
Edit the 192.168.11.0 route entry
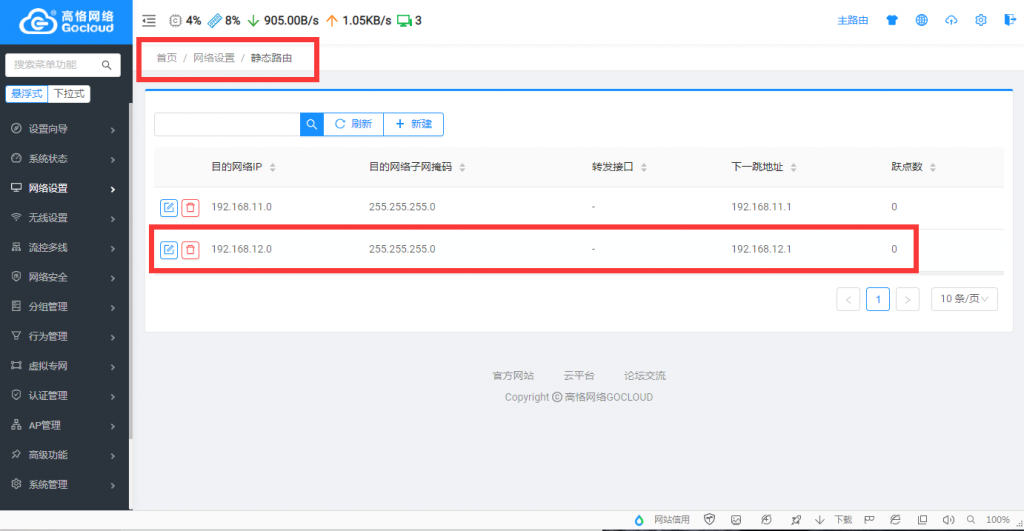tap(168, 208)
